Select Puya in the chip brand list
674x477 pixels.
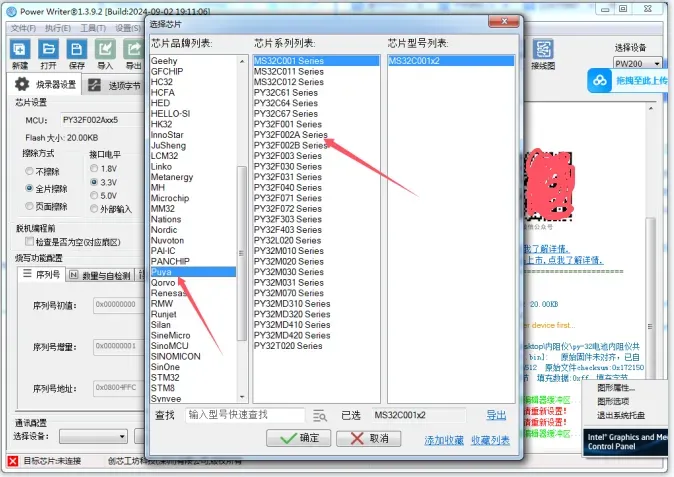[x=193, y=272]
